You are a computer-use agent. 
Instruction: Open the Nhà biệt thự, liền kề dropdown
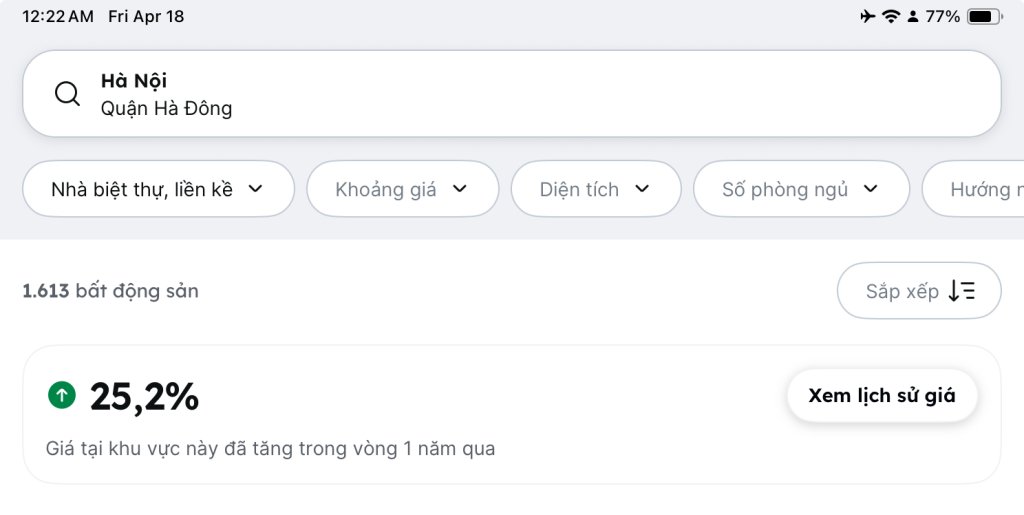coord(159,189)
